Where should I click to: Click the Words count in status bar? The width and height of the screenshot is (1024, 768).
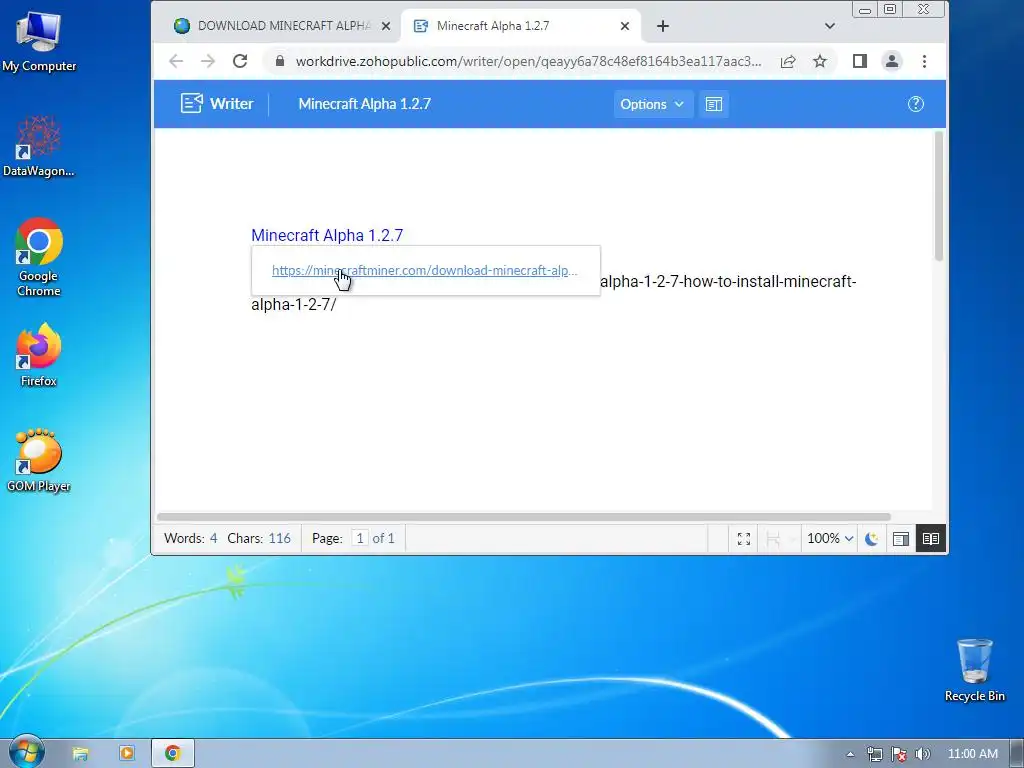pos(191,539)
